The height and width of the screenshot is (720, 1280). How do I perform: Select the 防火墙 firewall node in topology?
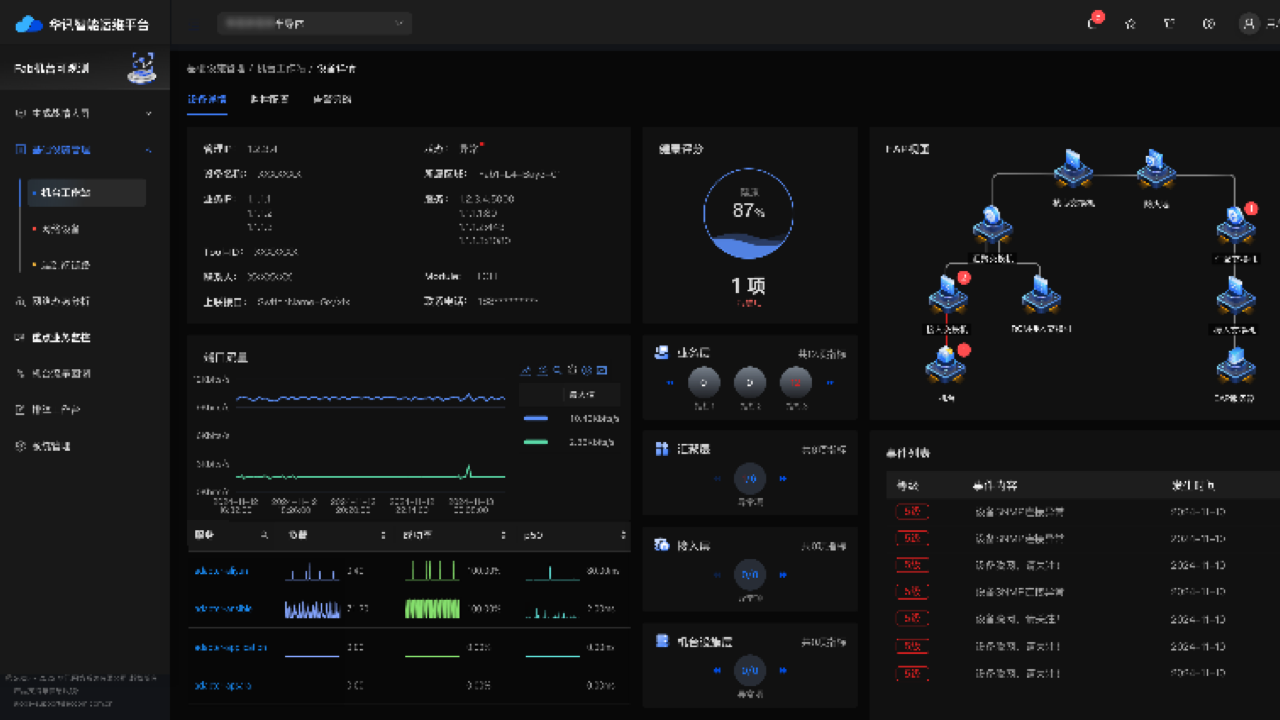pyautogui.click(x=1155, y=171)
